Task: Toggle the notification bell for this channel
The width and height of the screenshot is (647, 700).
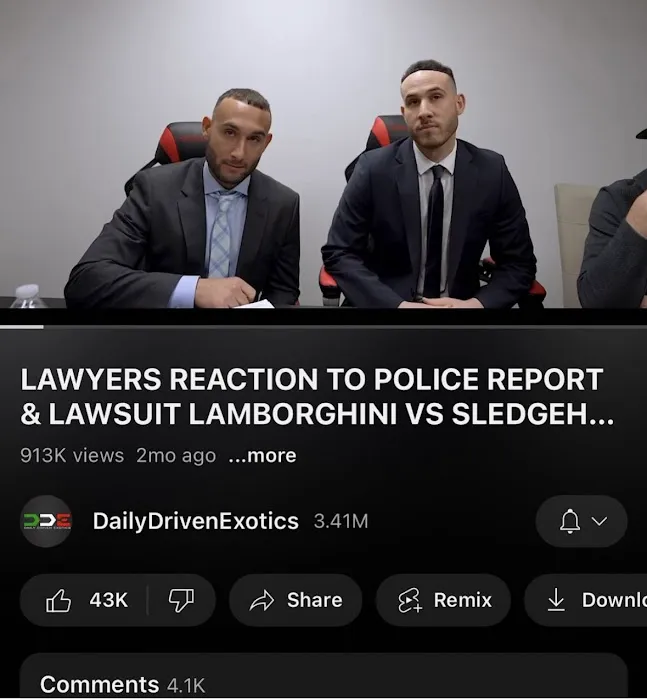Action: (x=570, y=521)
